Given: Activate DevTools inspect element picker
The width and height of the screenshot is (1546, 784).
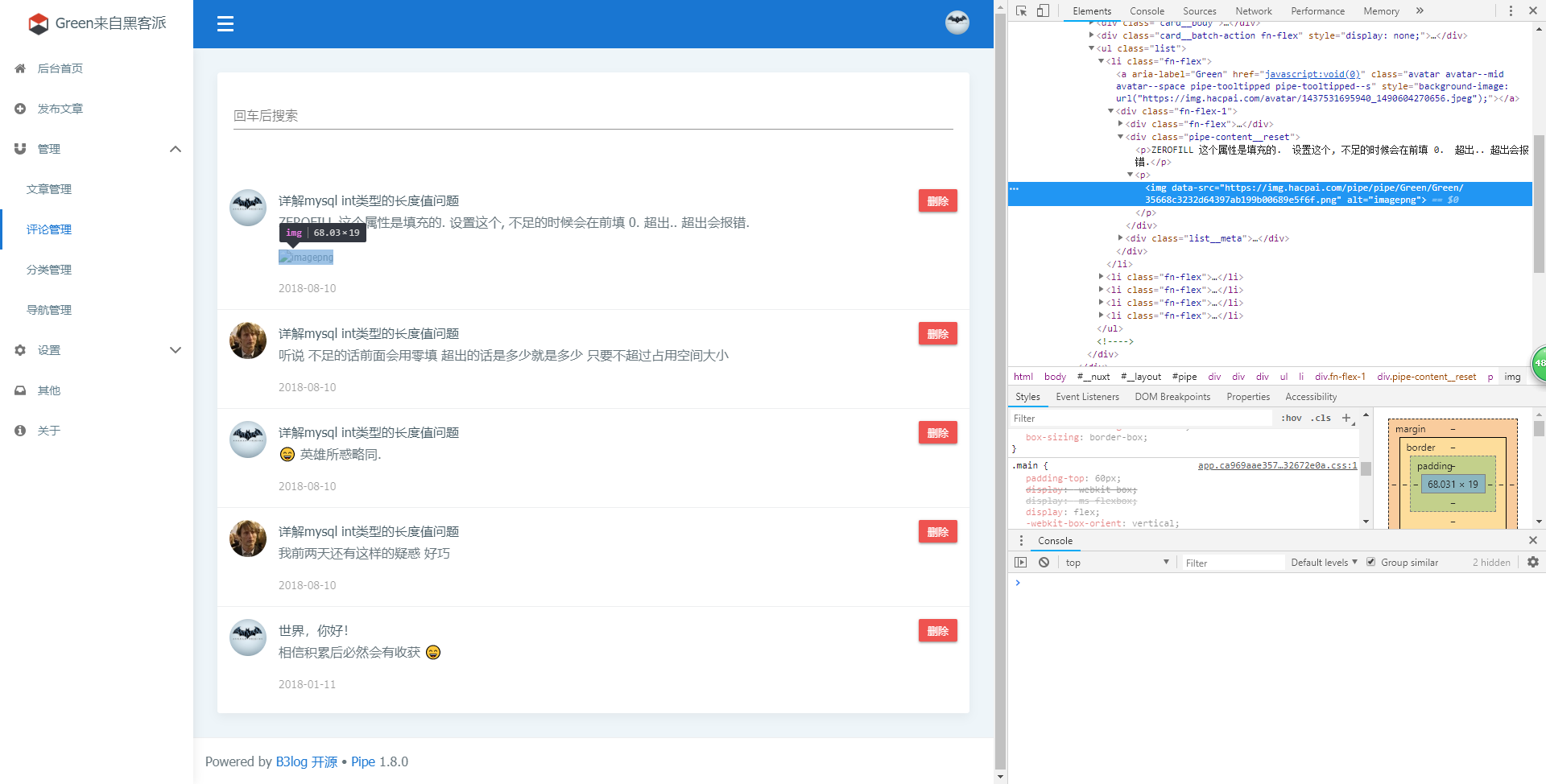Looking at the screenshot, I should point(1021,10).
